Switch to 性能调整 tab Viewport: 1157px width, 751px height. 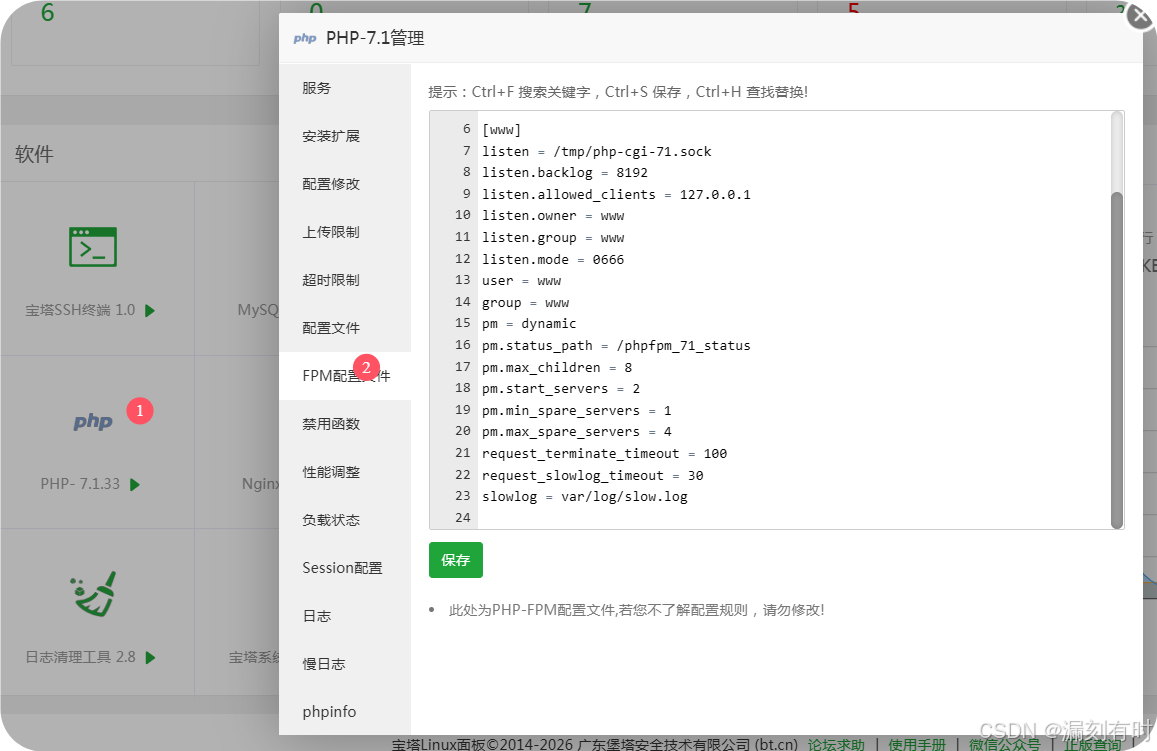coord(345,471)
